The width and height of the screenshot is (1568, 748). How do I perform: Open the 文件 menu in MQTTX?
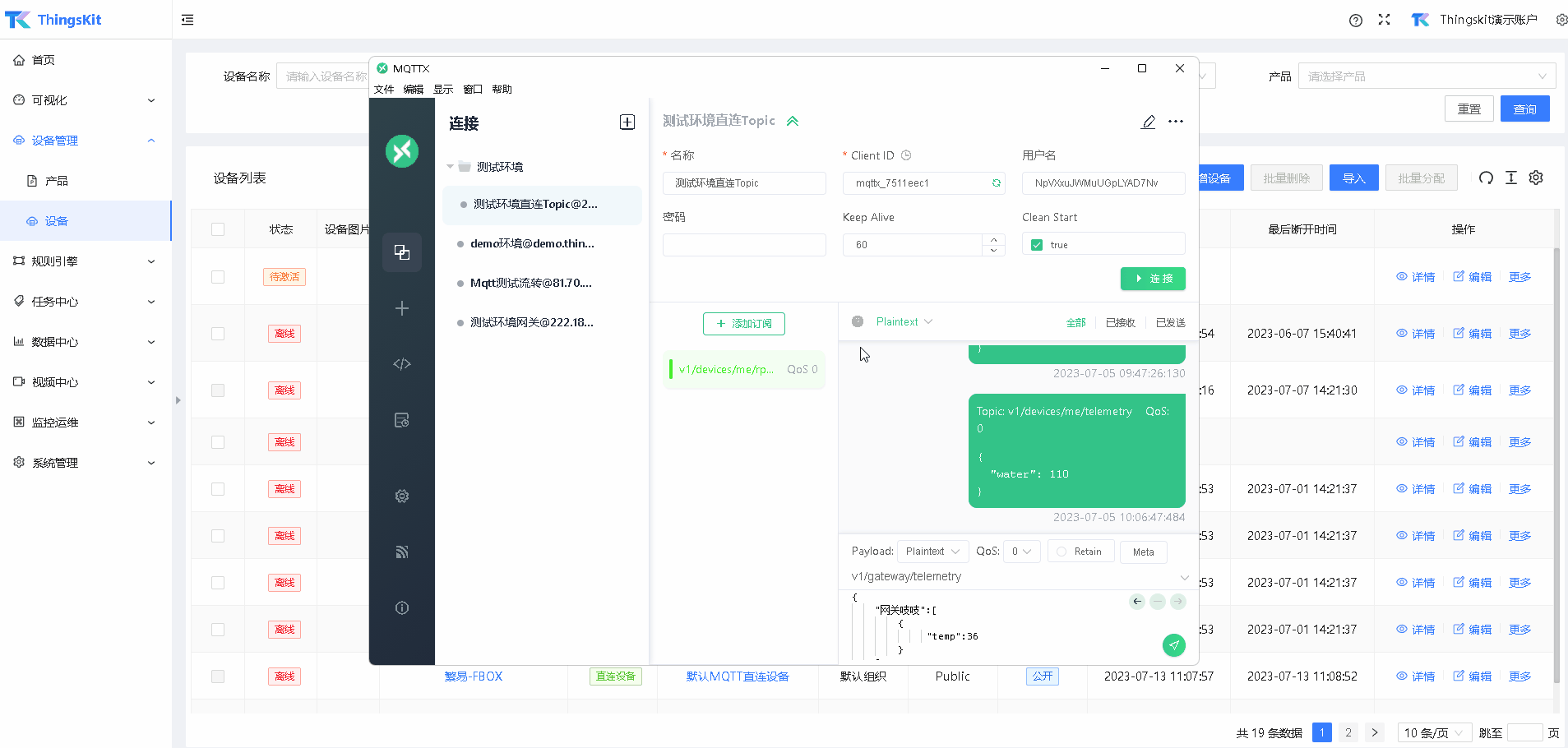pyautogui.click(x=384, y=90)
